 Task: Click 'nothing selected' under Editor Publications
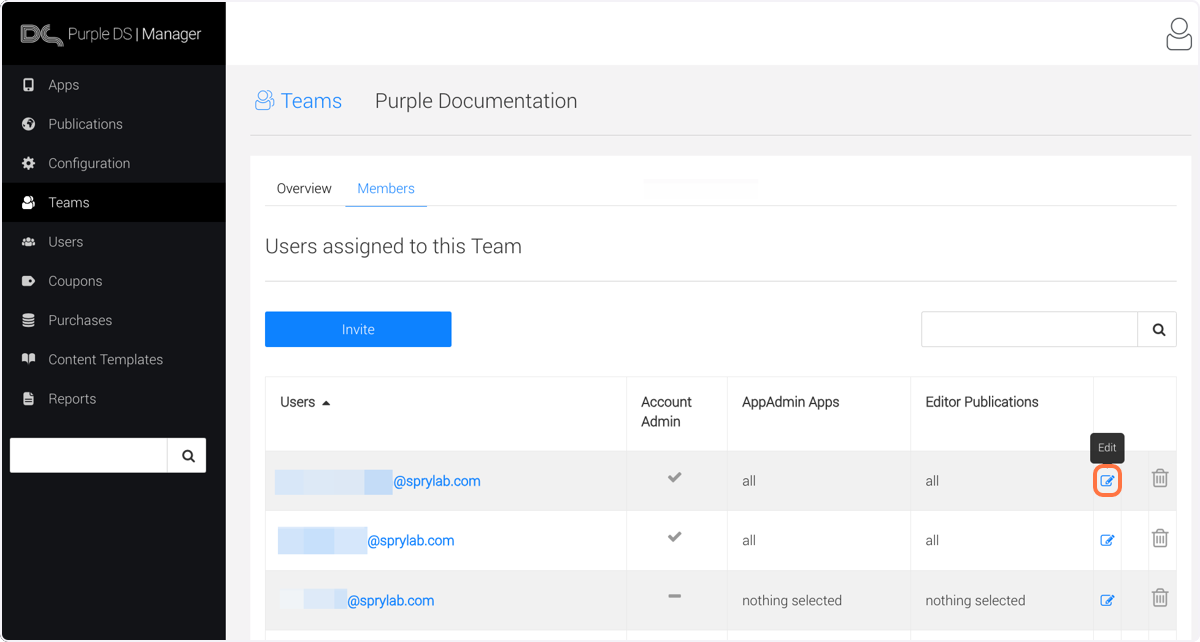(975, 600)
